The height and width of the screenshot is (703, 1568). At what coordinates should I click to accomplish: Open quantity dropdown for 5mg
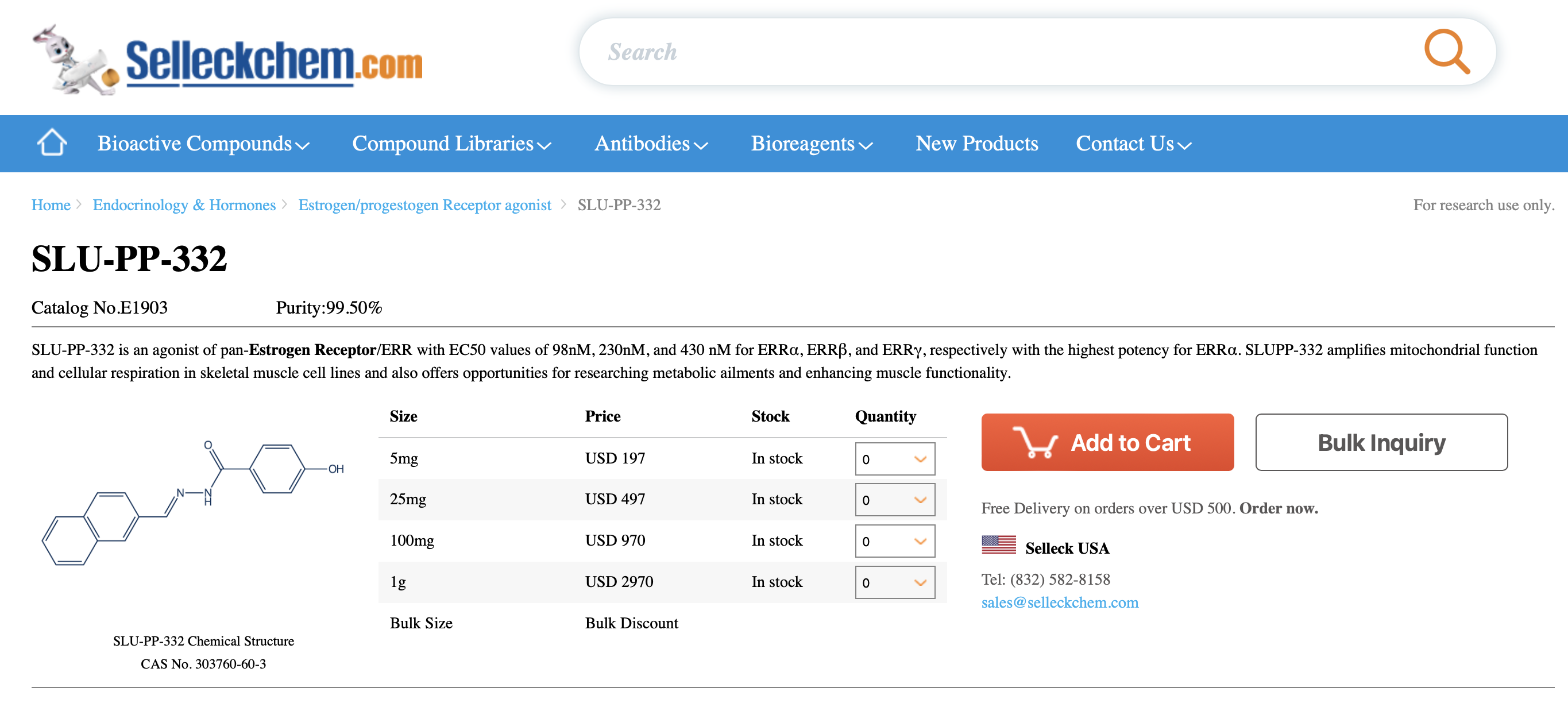[x=894, y=458]
